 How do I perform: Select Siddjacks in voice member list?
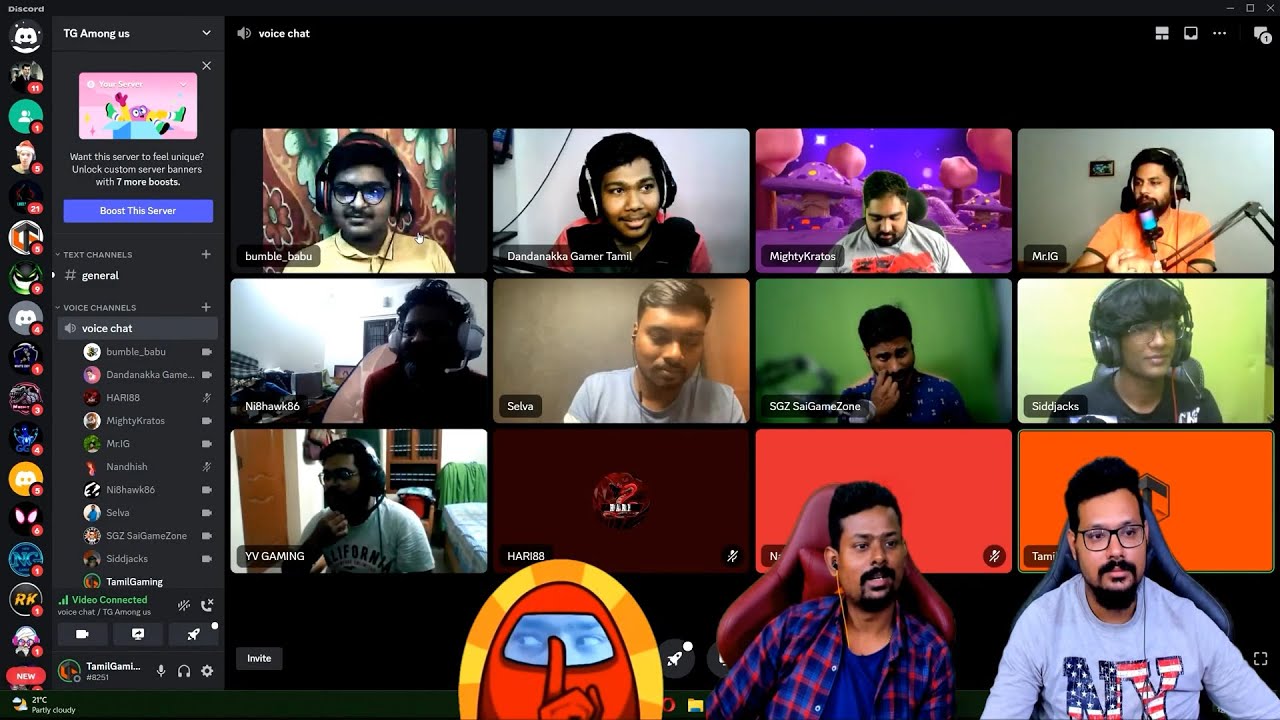click(148, 559)
